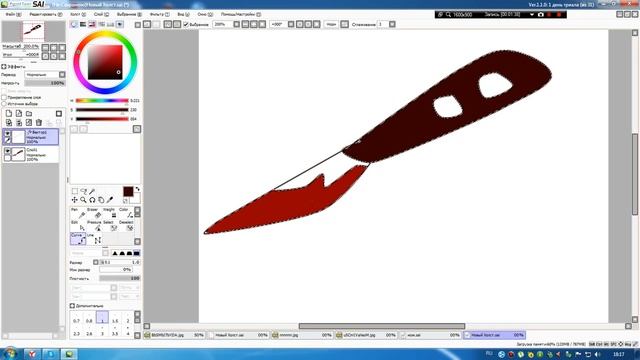This screenshot has height=360, width=640.
Task: Select the hand pan tool
Action: [101, 200]
